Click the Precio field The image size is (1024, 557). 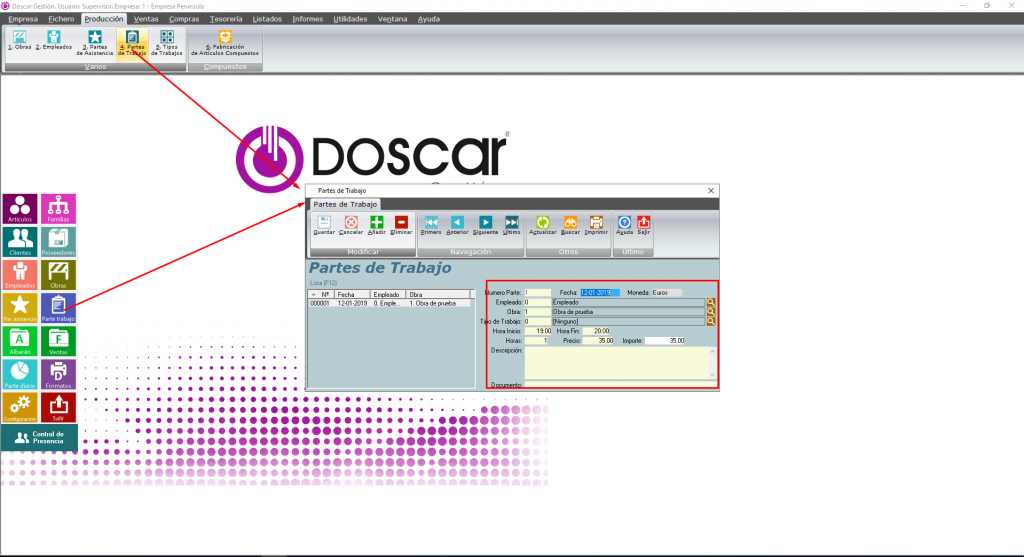[x=598, y=341]
